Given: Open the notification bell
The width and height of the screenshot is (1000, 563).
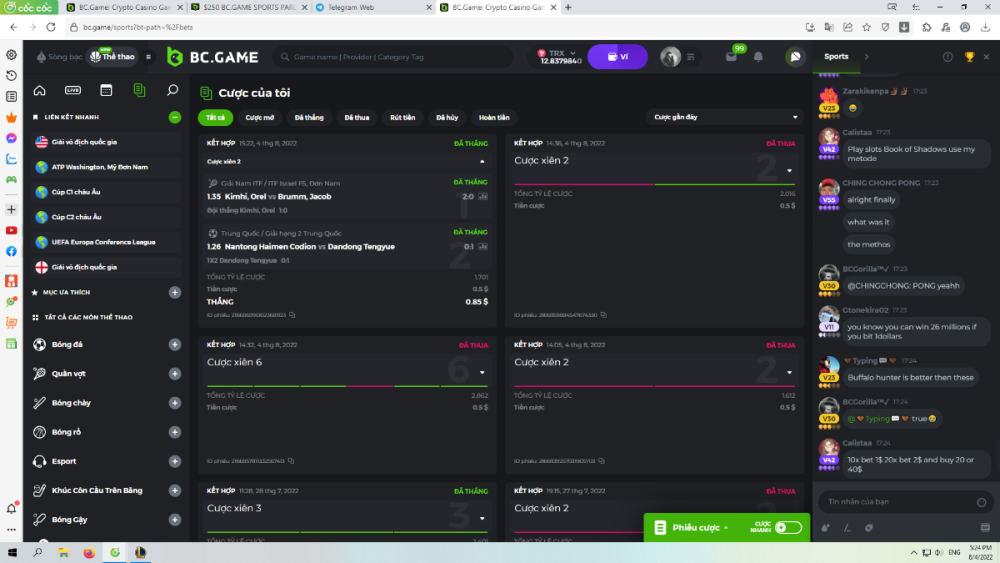Looking at the screenshot, I should pyautogui.click(x=758, y=57).
